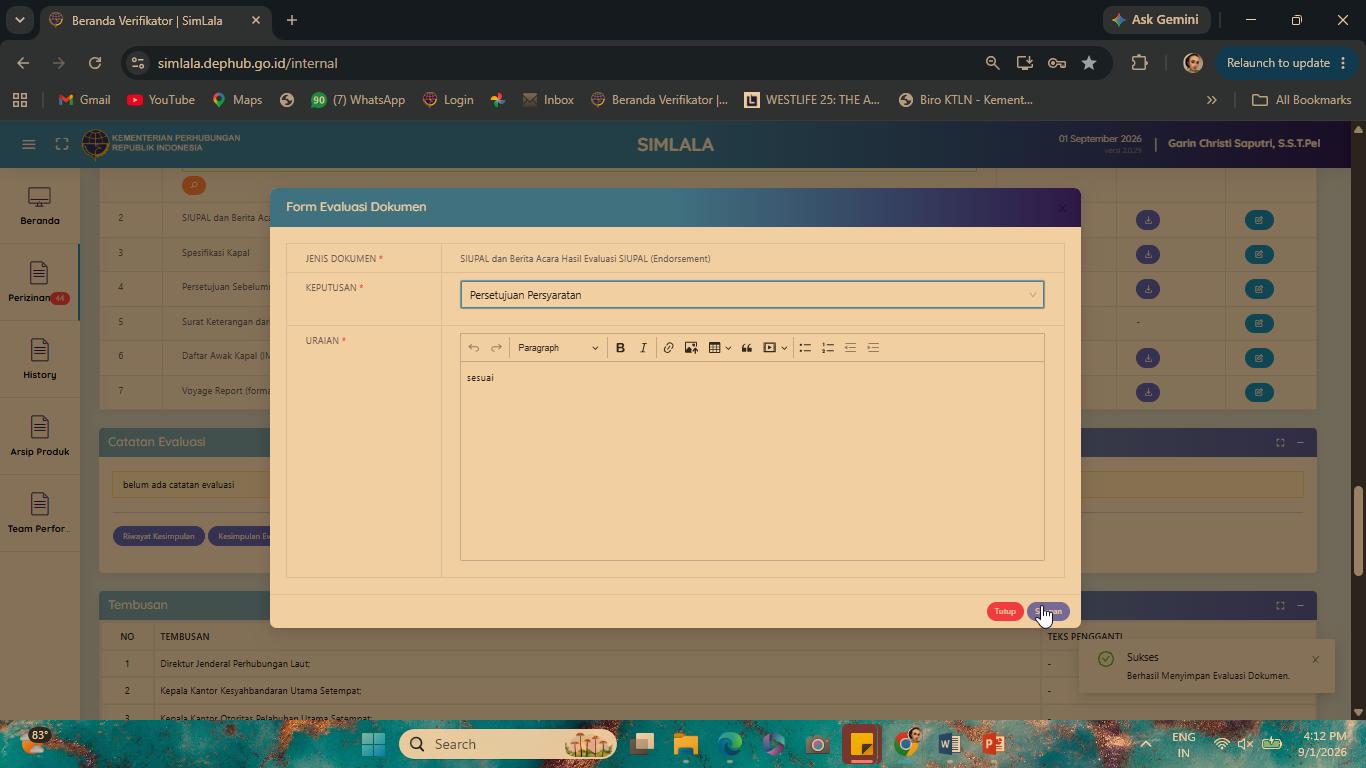This screenshot has height=768, width=1366.
Task: Open the Keputusan dropdown
Action: tap(752, 295)
